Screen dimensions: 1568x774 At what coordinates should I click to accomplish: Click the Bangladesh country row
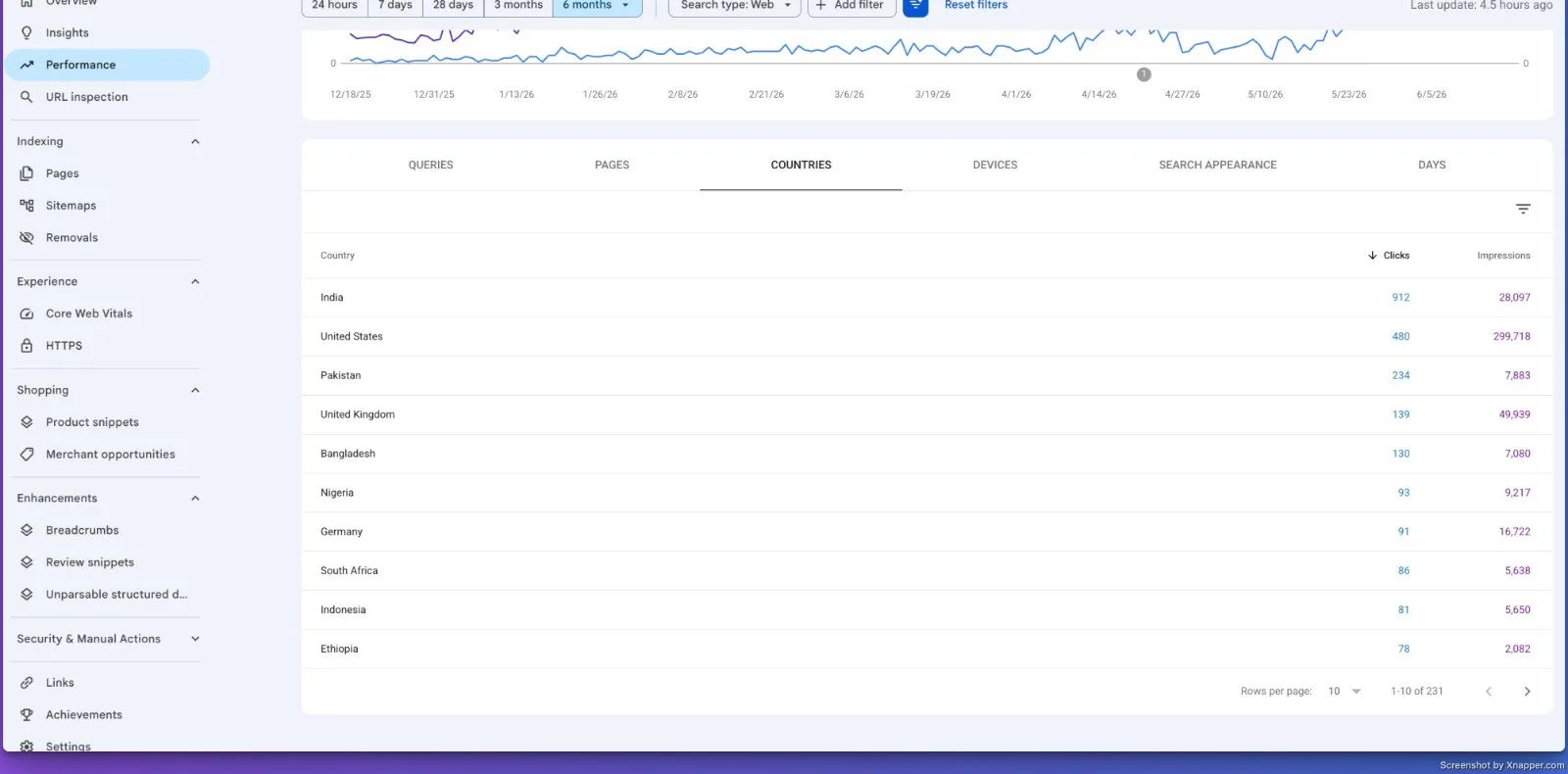926,455
